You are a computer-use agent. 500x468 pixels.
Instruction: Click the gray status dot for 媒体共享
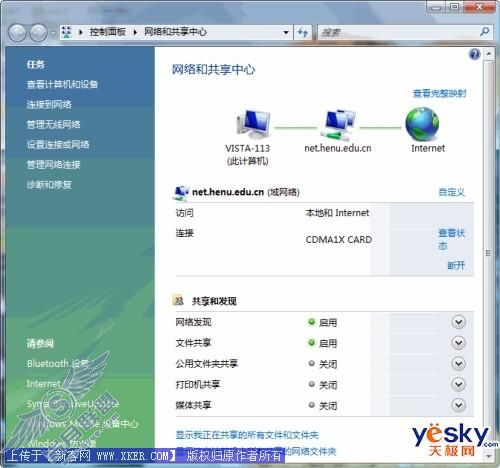click(311, 405)
